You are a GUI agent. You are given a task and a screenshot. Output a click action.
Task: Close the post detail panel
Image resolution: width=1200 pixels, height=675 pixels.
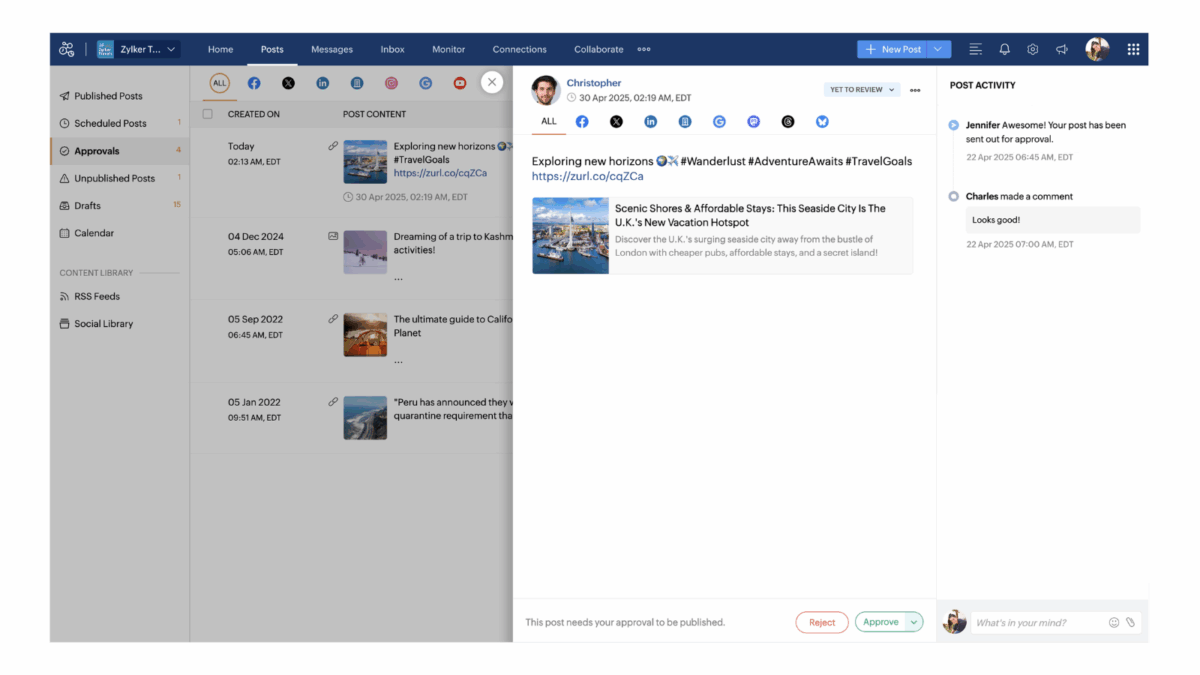pos(491,82)
